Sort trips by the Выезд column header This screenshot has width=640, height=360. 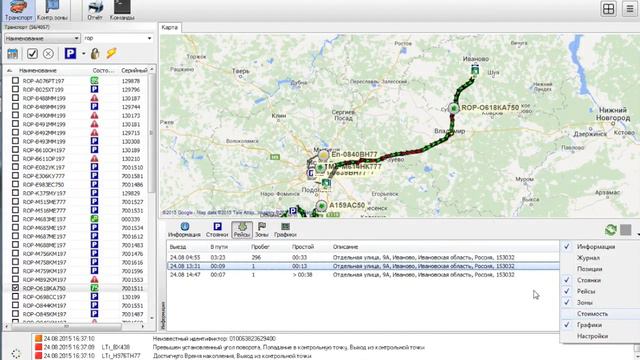click(178, 247)
